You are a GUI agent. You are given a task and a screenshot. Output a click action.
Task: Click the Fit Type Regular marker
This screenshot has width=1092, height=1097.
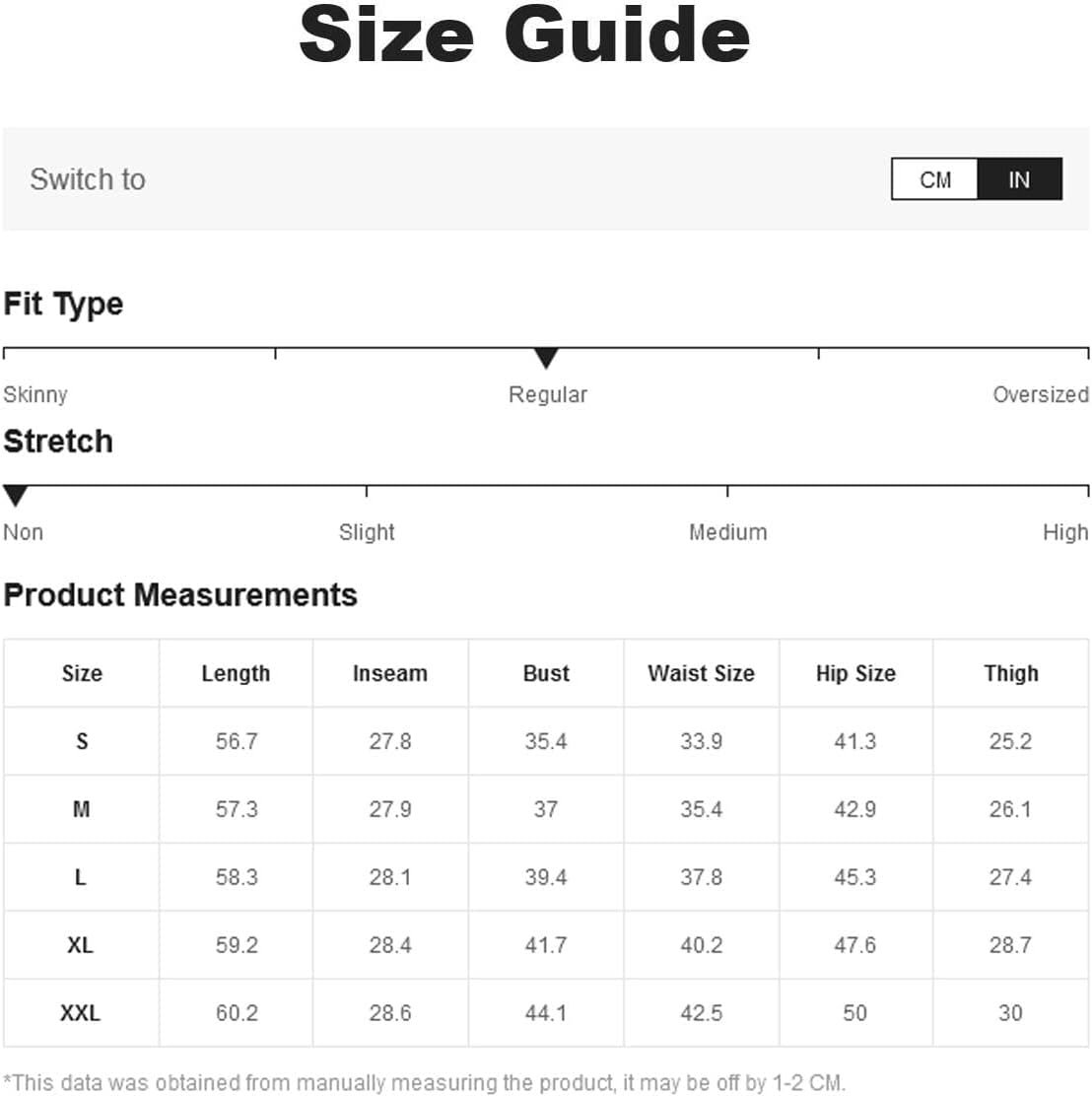point(546,358)
